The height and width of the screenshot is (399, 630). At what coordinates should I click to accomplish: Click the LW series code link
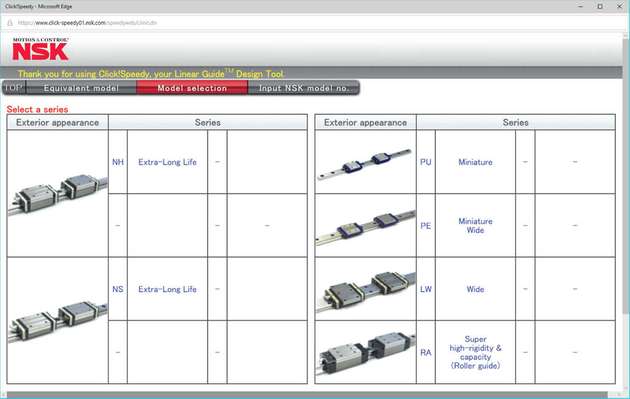coord(425,289)
